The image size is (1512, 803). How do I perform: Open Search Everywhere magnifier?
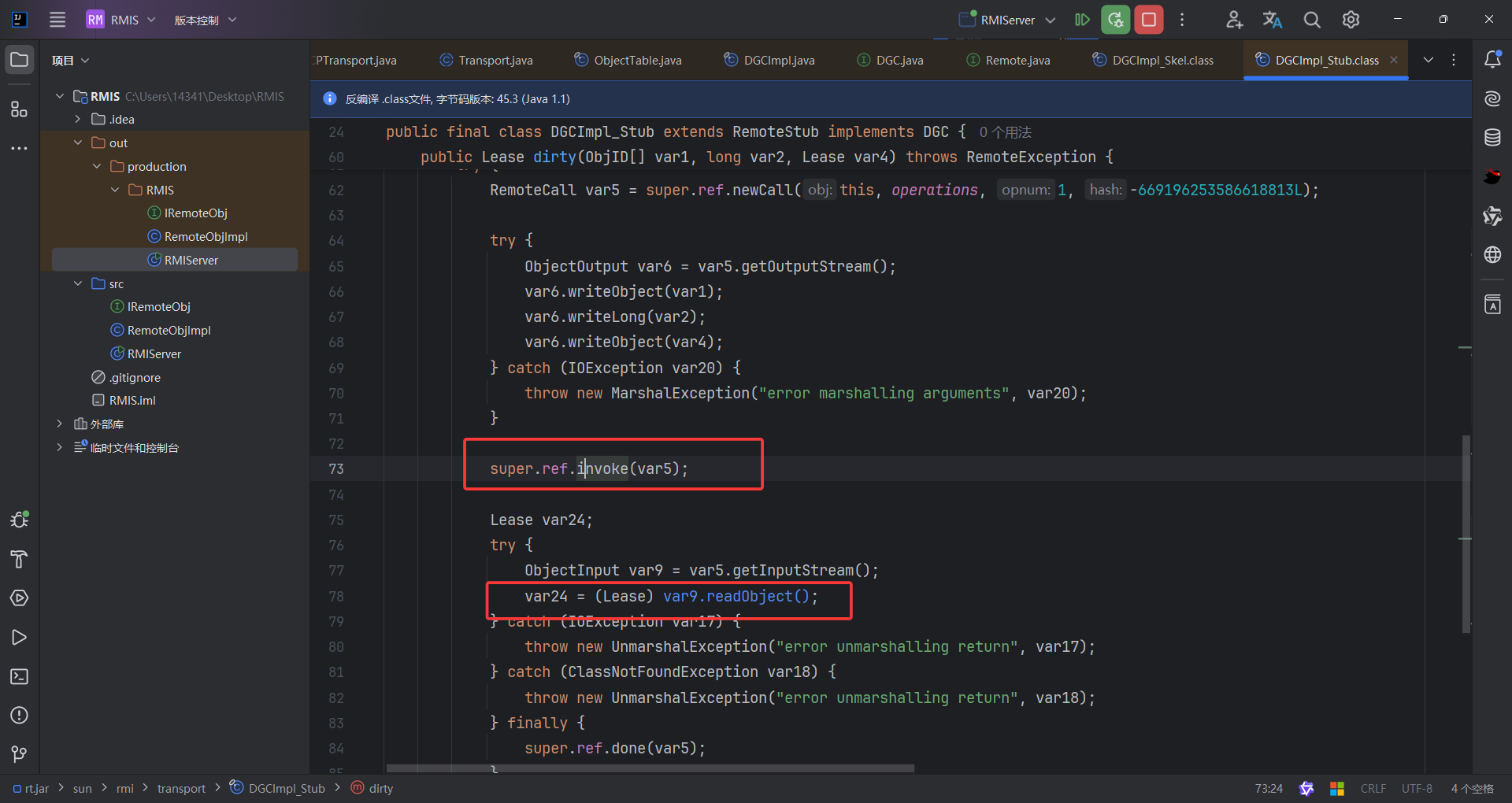(x=1312, y=20)
